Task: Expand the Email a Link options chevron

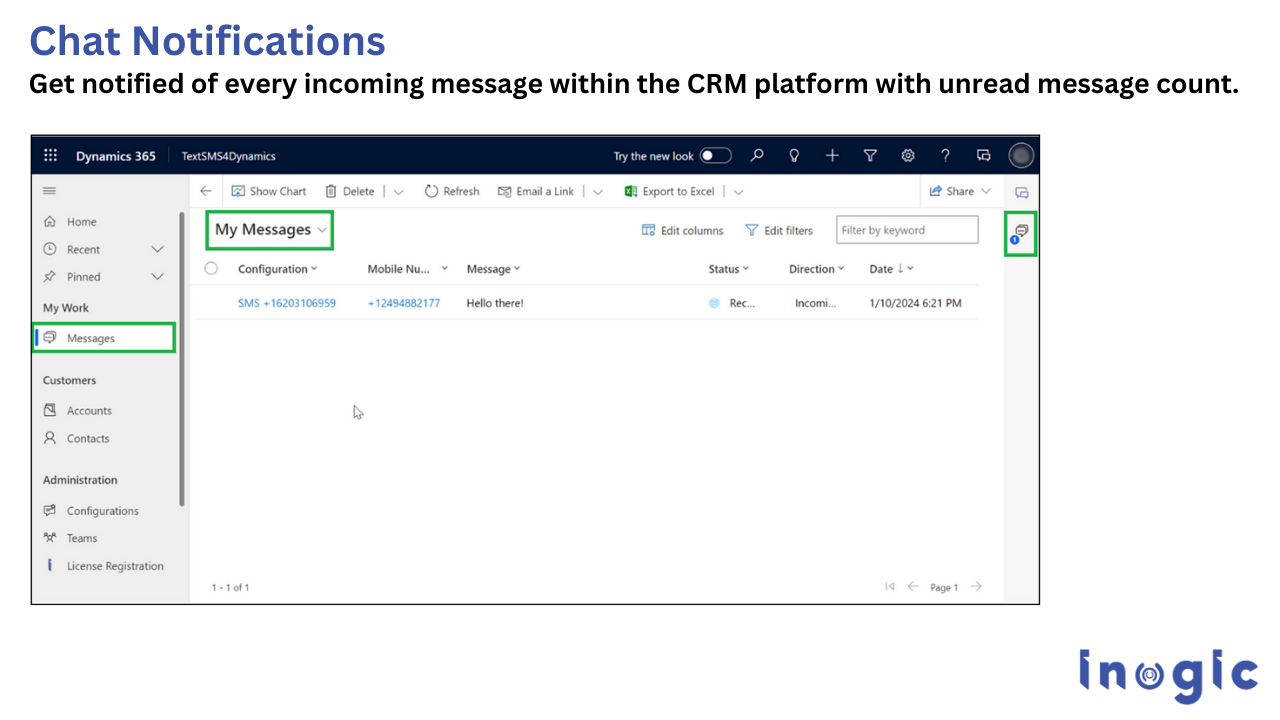Action: pyautogui.click(x=598, y=192)
